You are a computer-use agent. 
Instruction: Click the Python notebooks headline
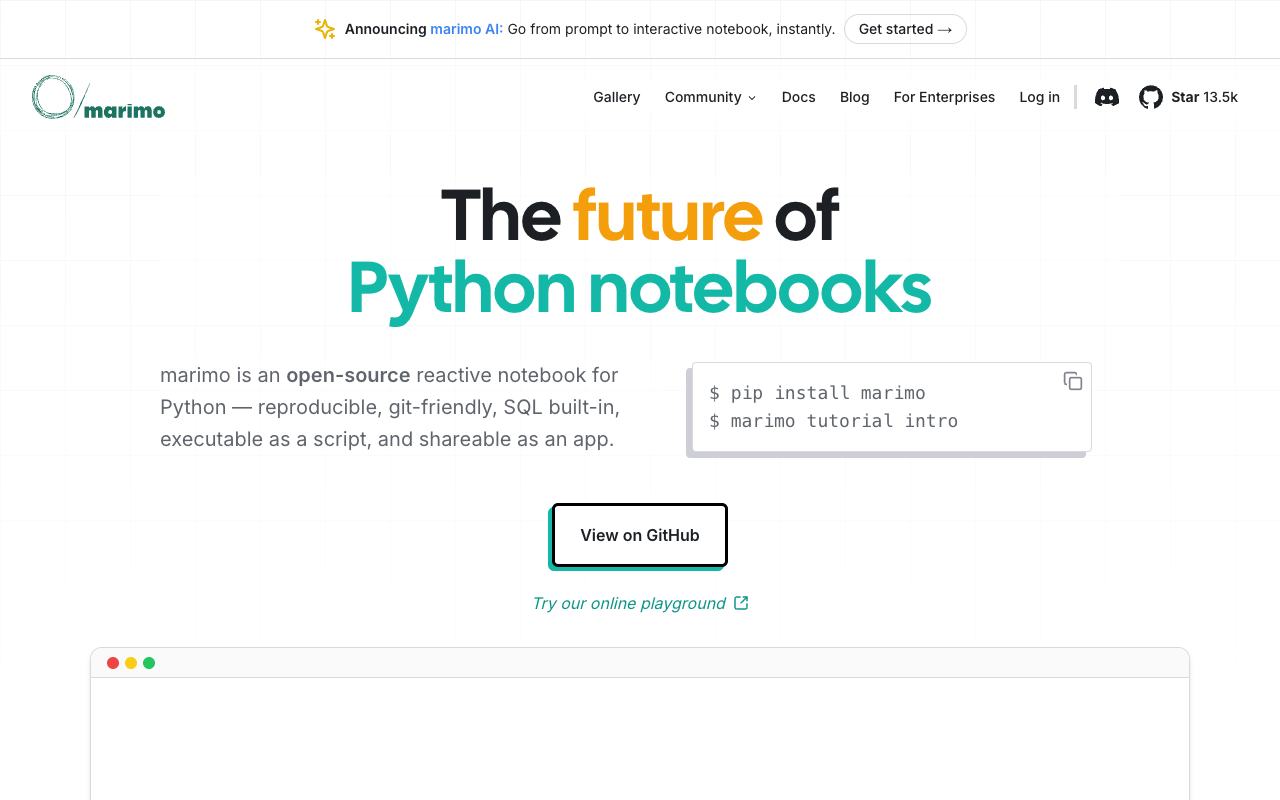coord(640,288)
